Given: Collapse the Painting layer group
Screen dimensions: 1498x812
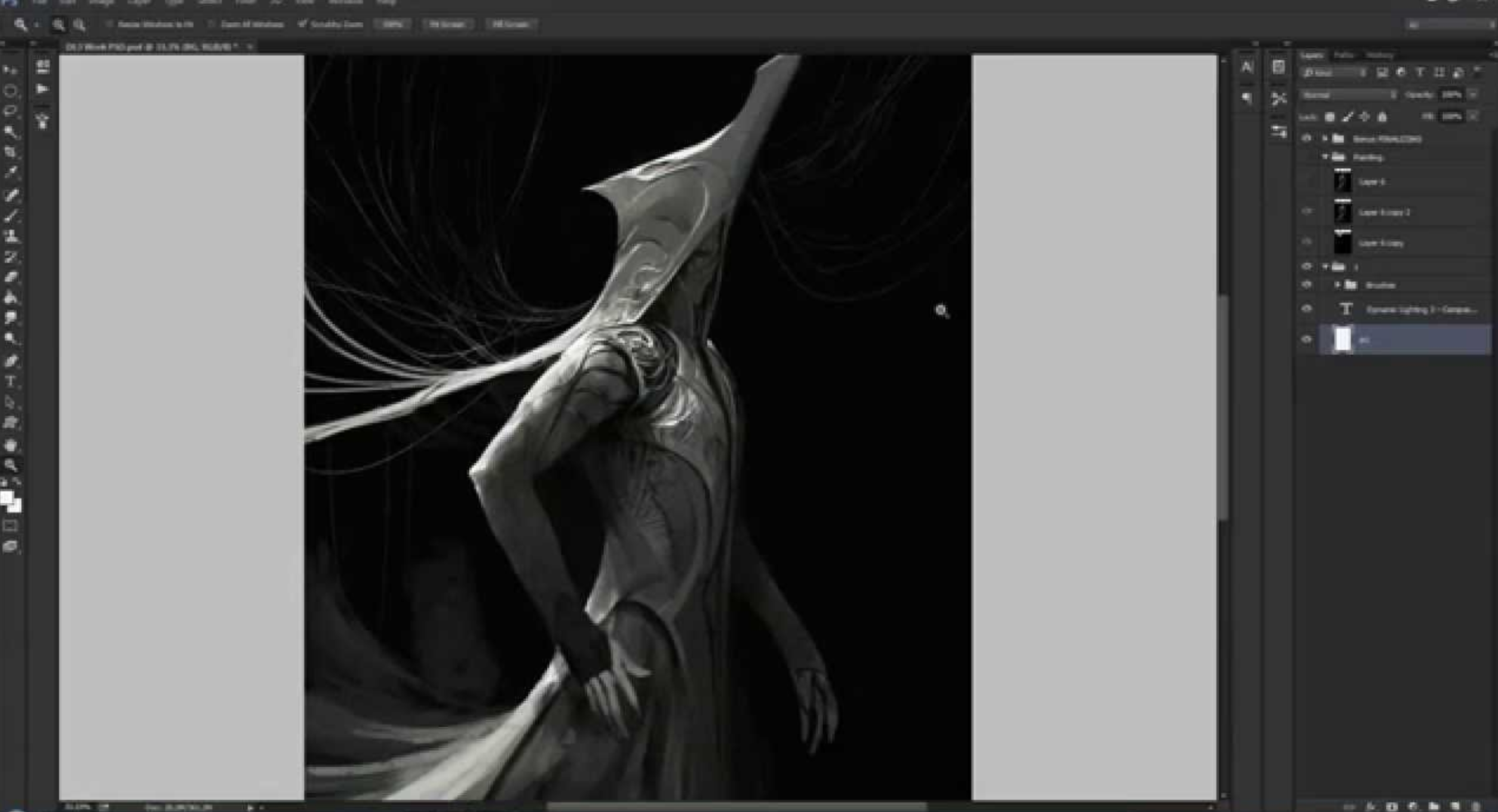Looking at the screenshot, I should (1325, 157).
